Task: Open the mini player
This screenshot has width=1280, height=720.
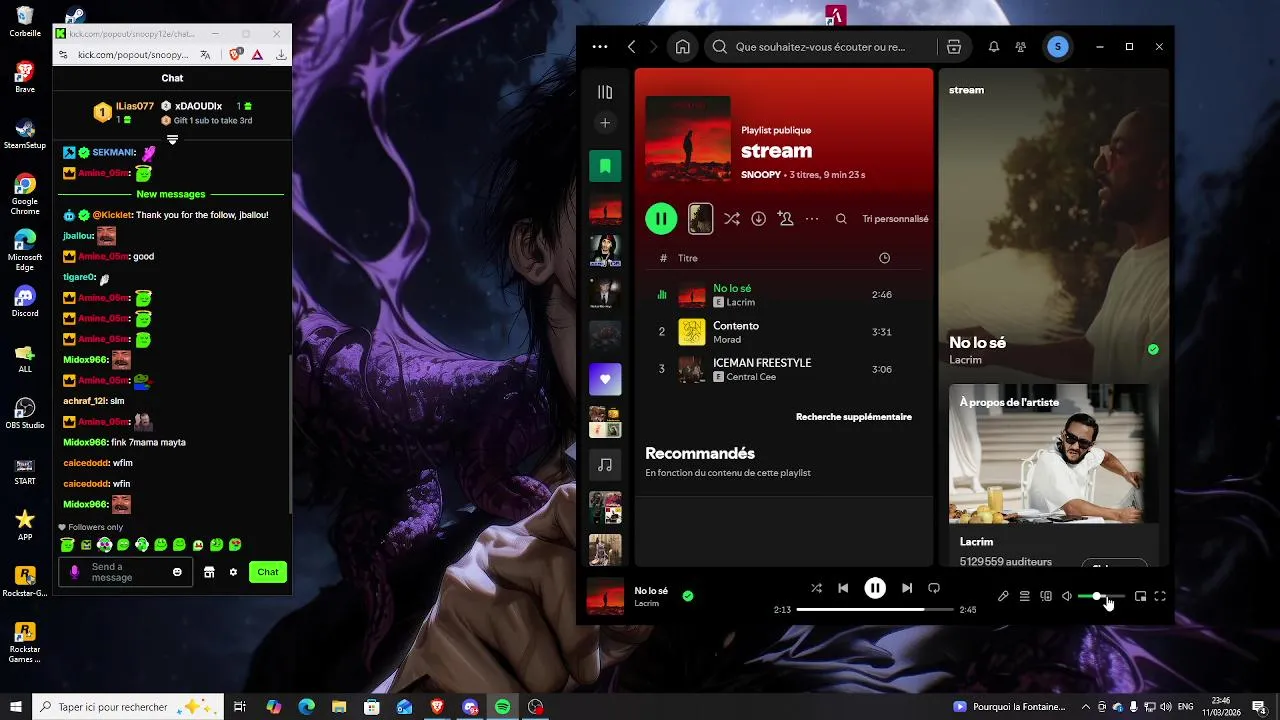Action: coord(1140,596)
